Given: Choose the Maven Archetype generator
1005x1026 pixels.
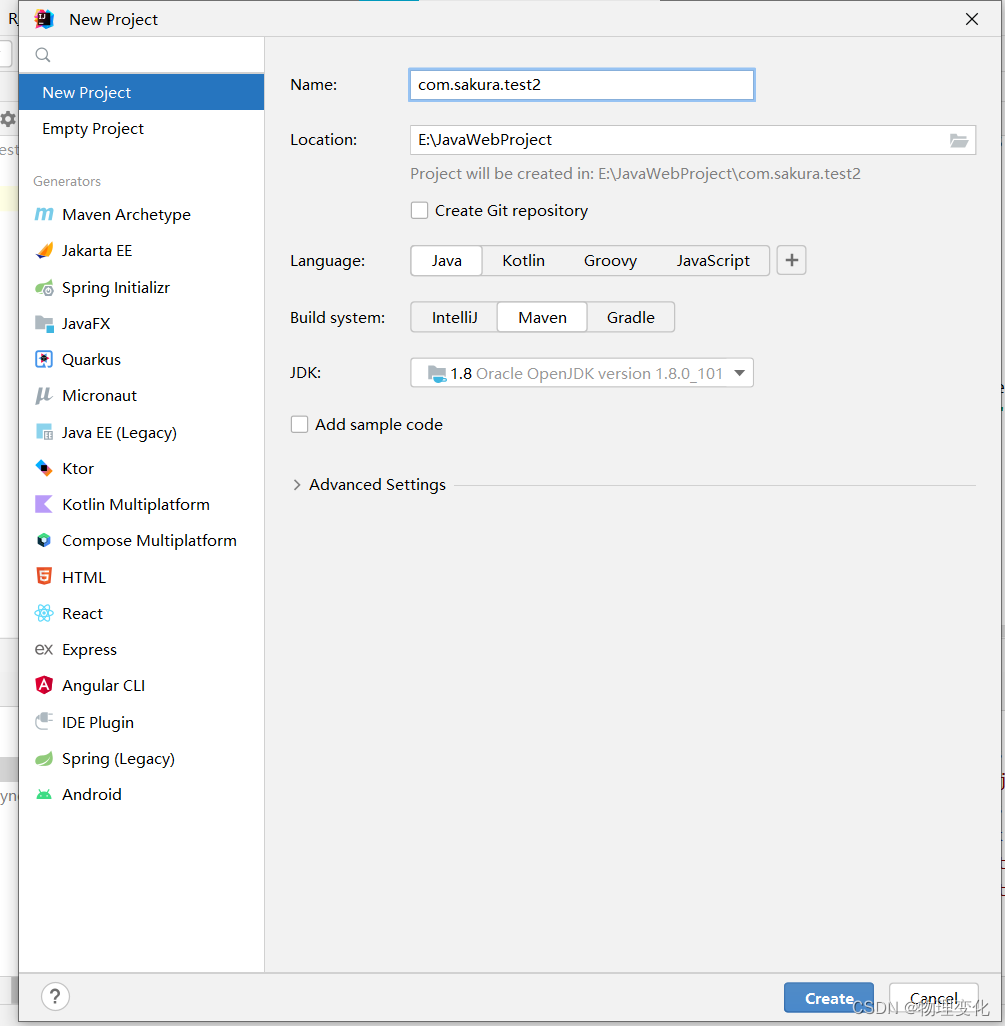Looking at the screenshot, I should (141, 214).
